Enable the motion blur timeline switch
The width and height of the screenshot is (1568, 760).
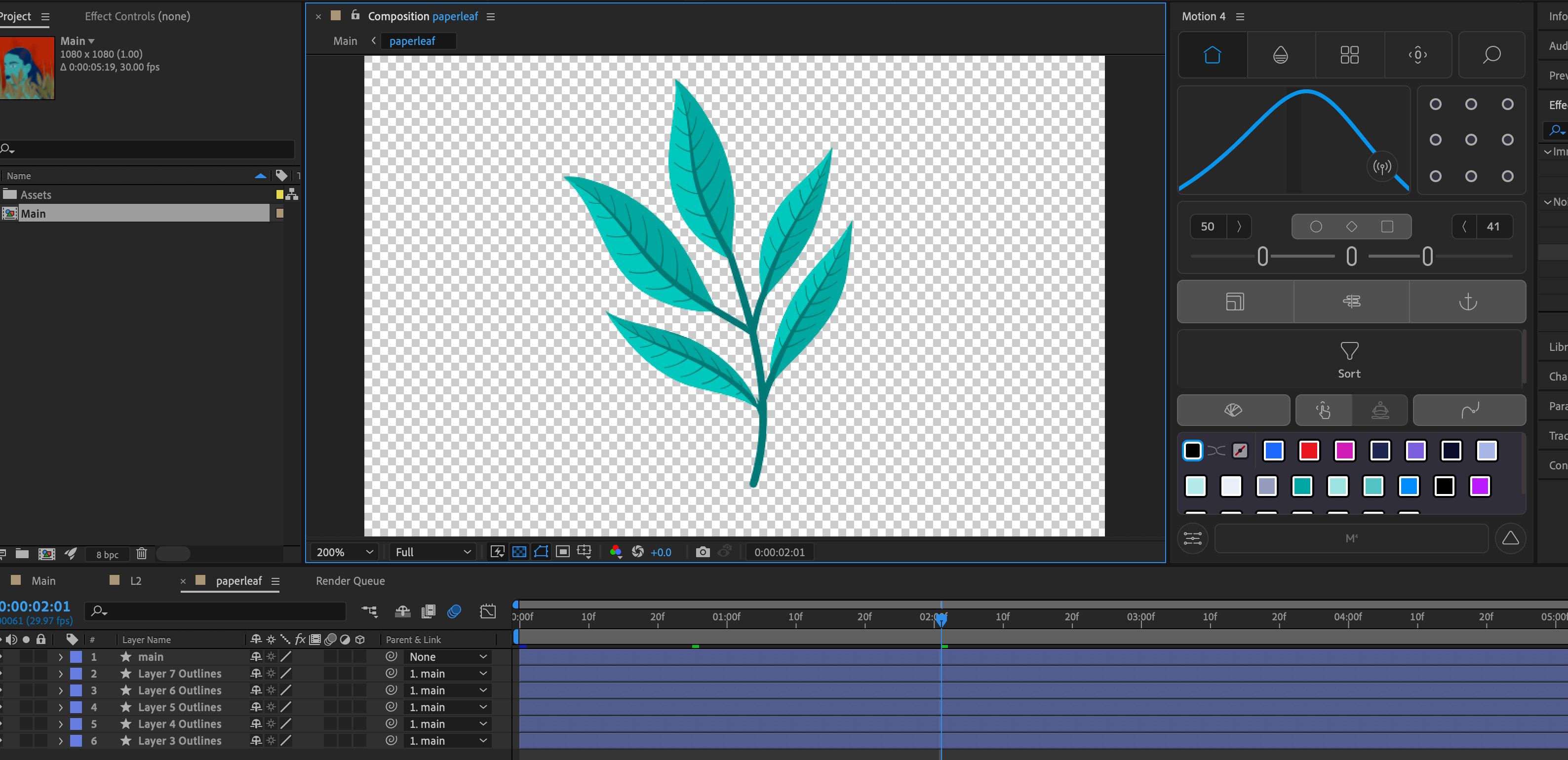(x=454, y=611)
